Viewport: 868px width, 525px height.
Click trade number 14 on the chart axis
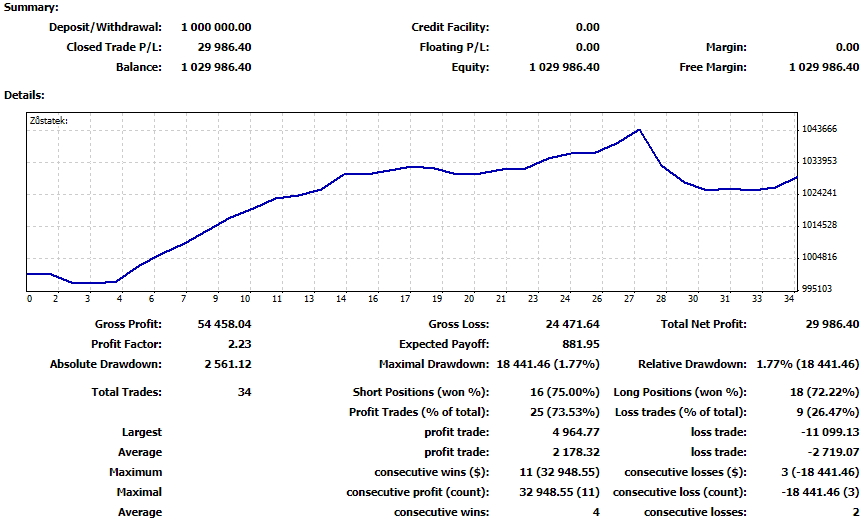(342, 298)
